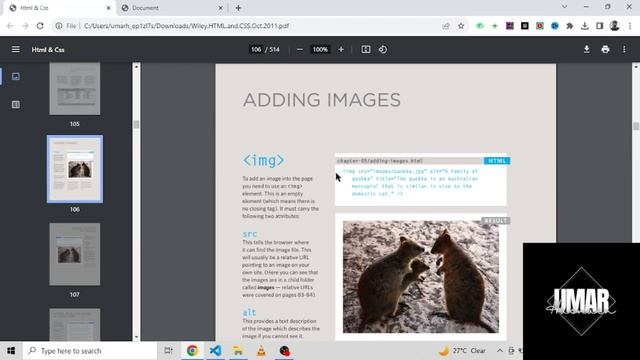Toggle the browser side panel icon
640x360 pixels.
600,26
